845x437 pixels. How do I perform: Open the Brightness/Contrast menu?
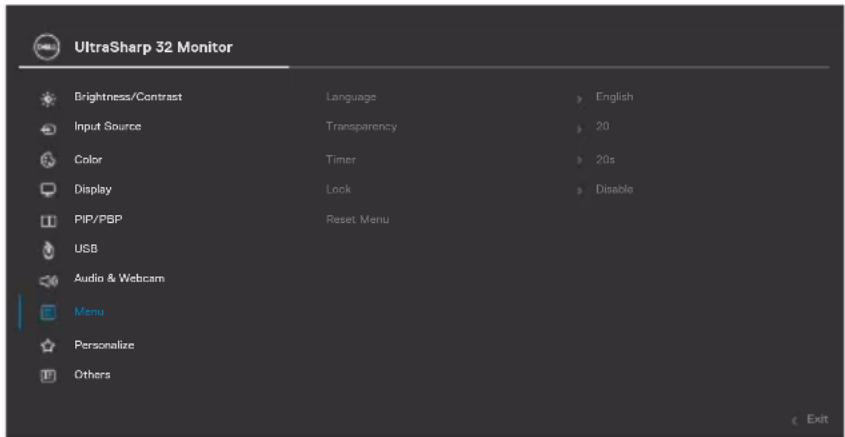128,97
